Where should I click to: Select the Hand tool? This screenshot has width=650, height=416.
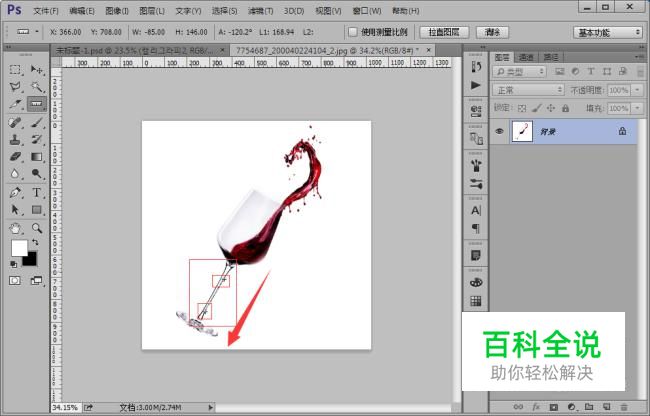pyautogui.click(x=15, y=228)
